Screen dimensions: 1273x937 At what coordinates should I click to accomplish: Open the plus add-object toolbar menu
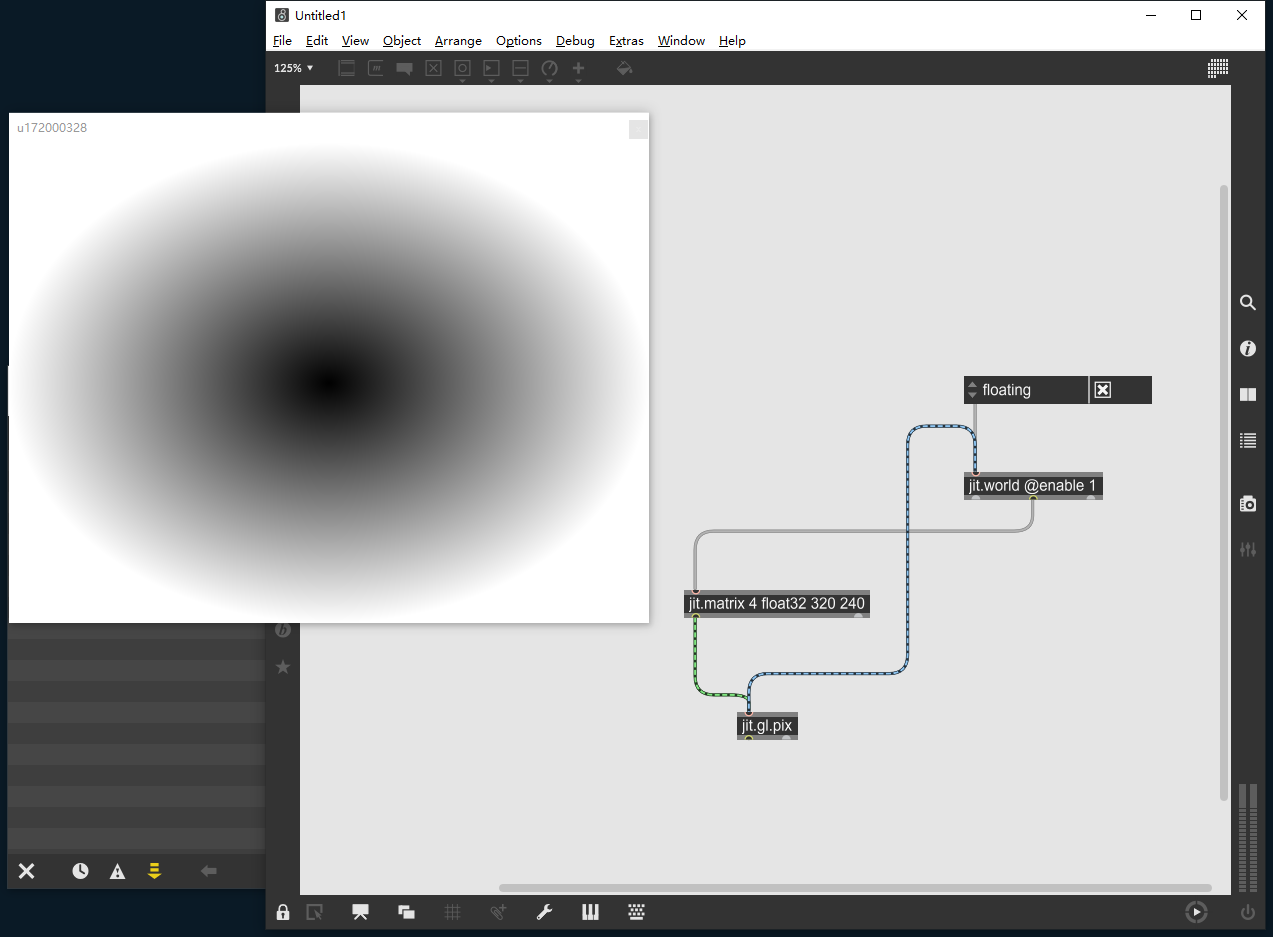pyautogui.click(x=578, y=69)
